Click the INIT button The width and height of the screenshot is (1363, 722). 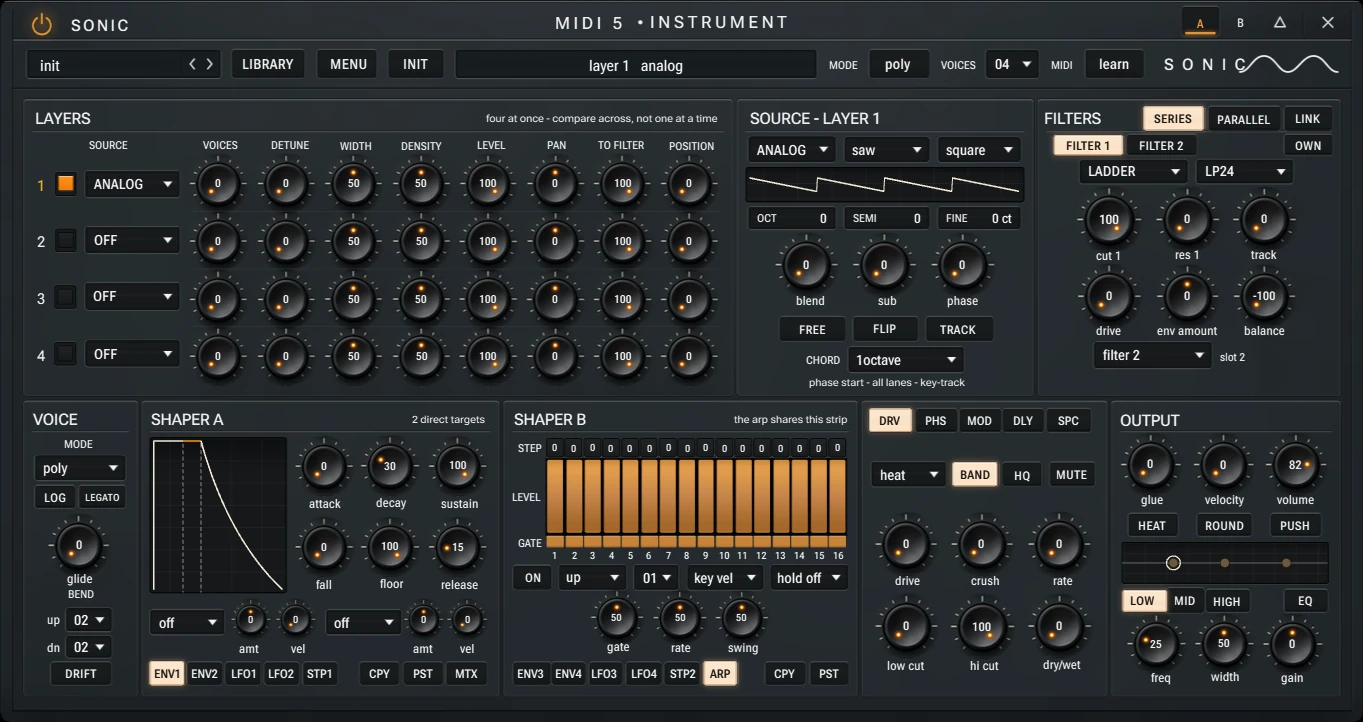(x=415, y=64)
